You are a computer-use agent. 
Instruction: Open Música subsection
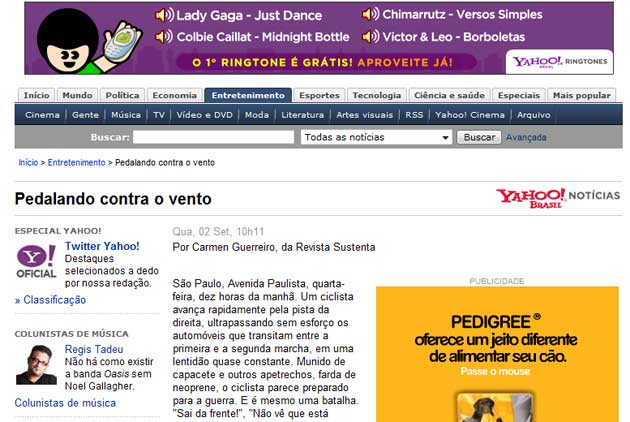tap(126, 115)
